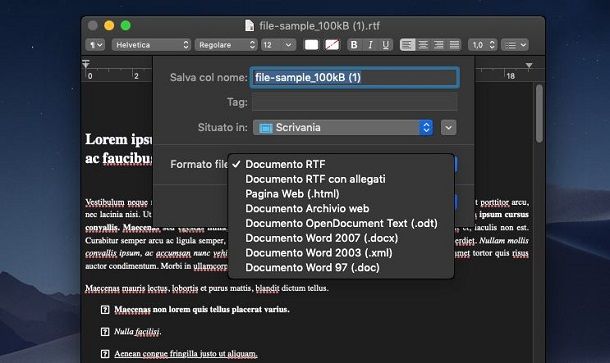Align text to the left
The image size is (610, 363).
click(x=407, y=45)
